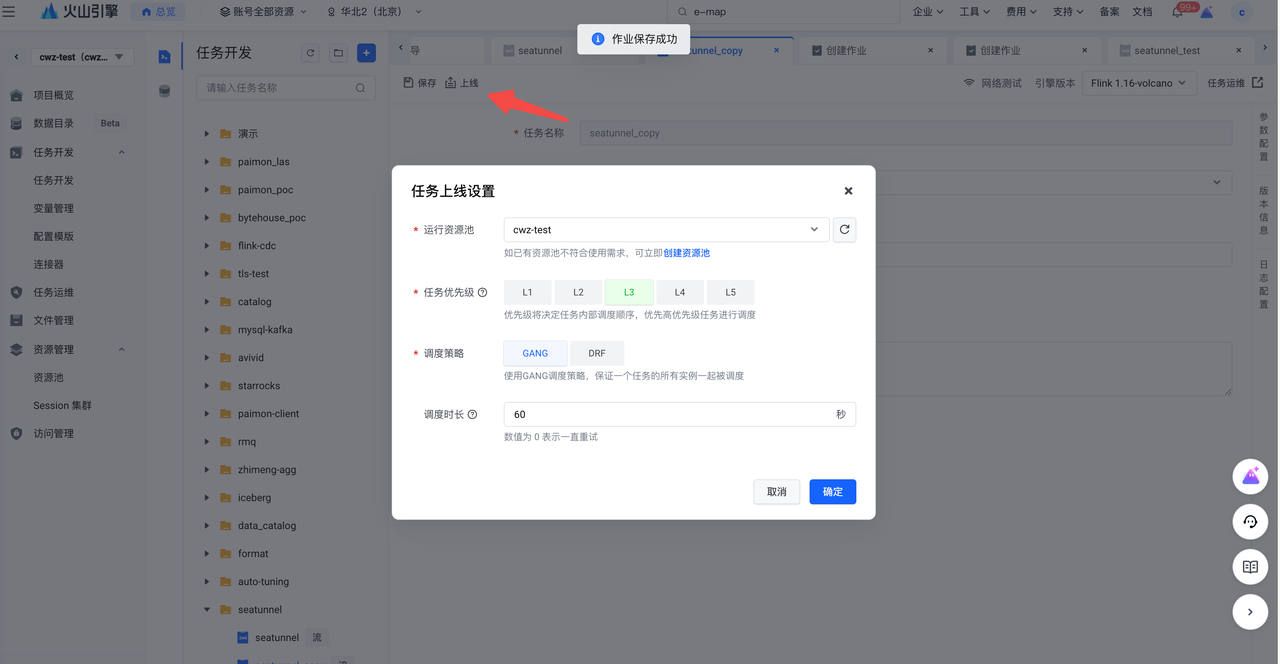The image size is (1280, 664).
Task: Close the 任务上线设置 dialog
Action: click(848, 191)
